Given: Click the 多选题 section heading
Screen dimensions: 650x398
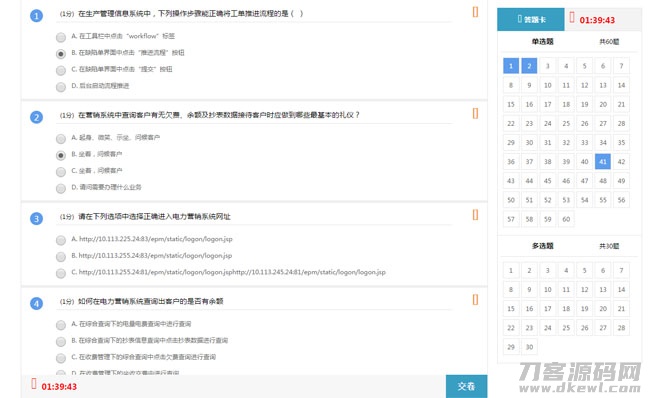Looking at the screenshot, I should pyautogui.click(x=543, y=246).
